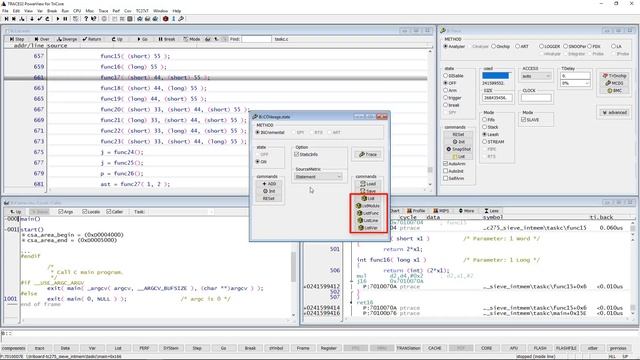
Task: Click the PERF softkey in the bottom button bar
Action: coord(144,348)
